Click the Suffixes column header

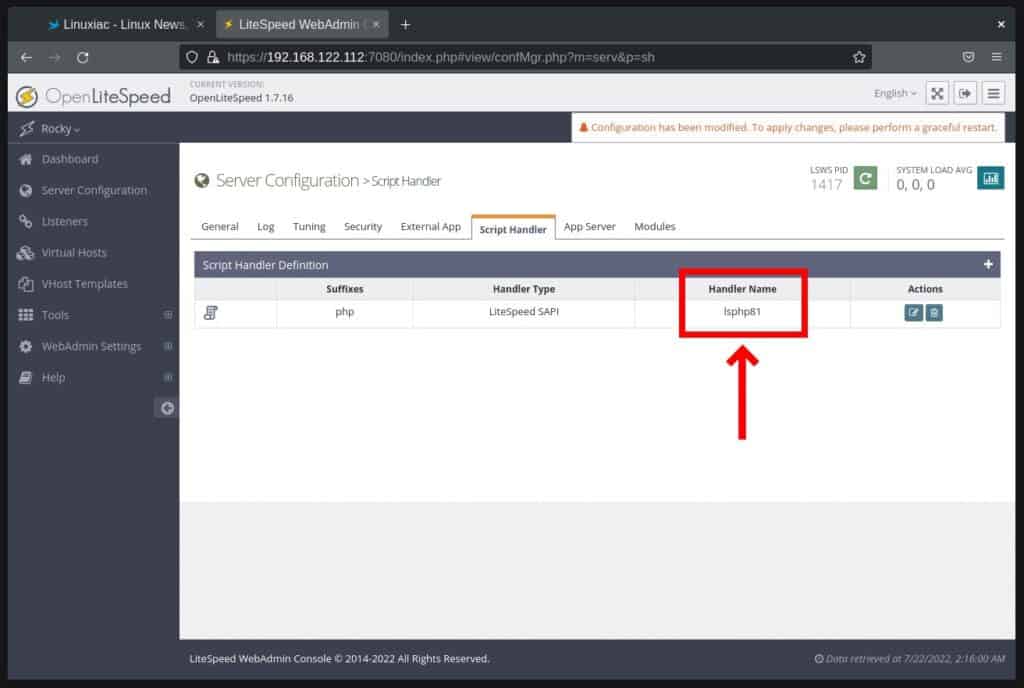pos(345,289)
